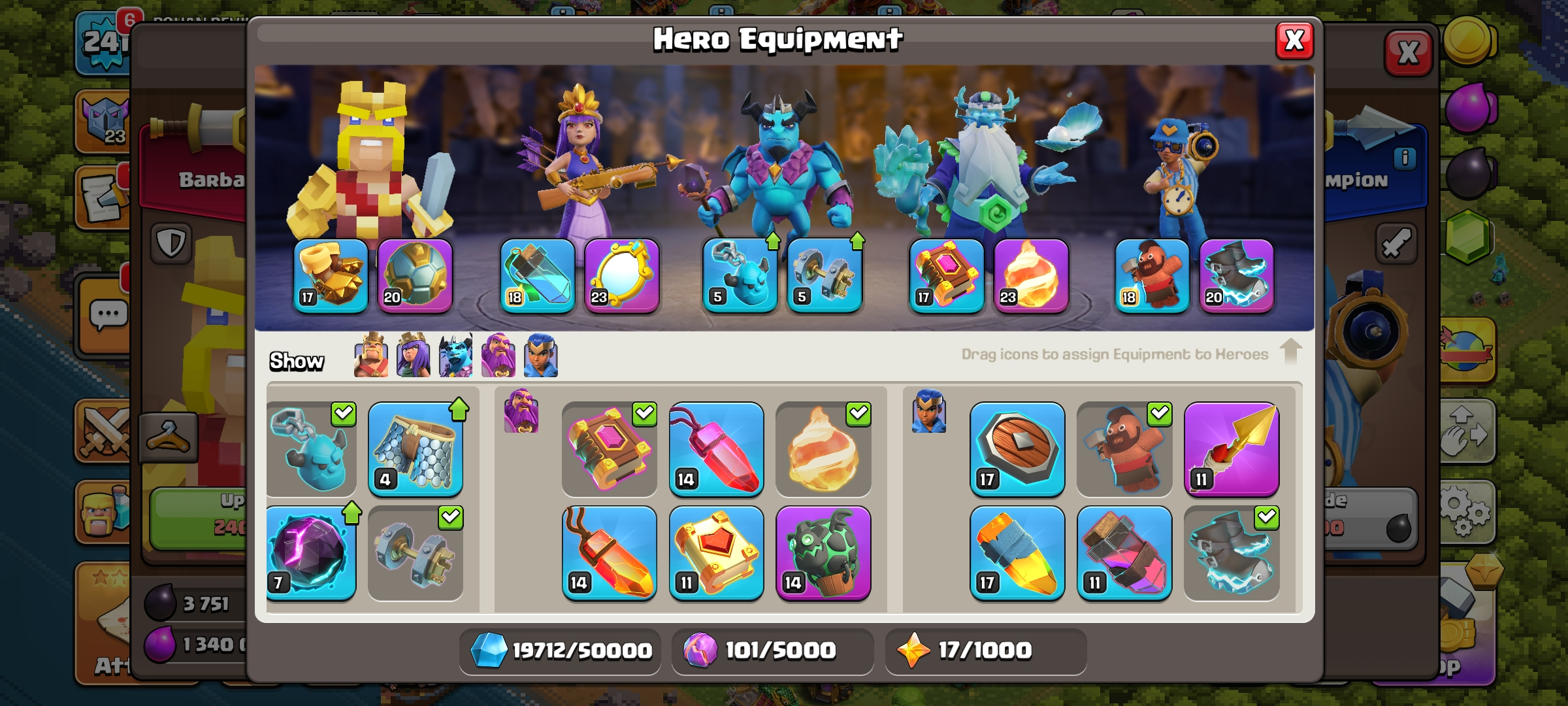This screenshot has height=706, width=1568.
Task: Select the purple Rocket Spear level 11
Action: click(1232, 449)
